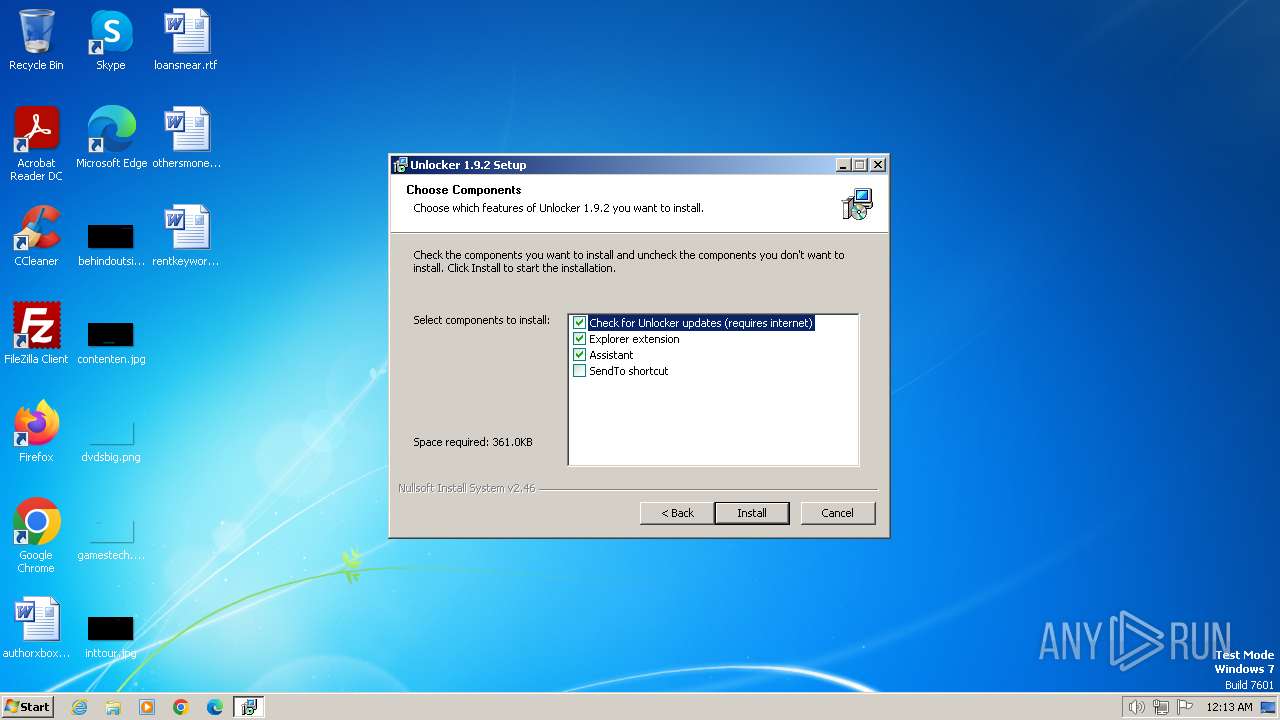Screen dimensions: 1280x720
Task: Open Microsoft Edge desktop shortcut
Action: point(111,137)
